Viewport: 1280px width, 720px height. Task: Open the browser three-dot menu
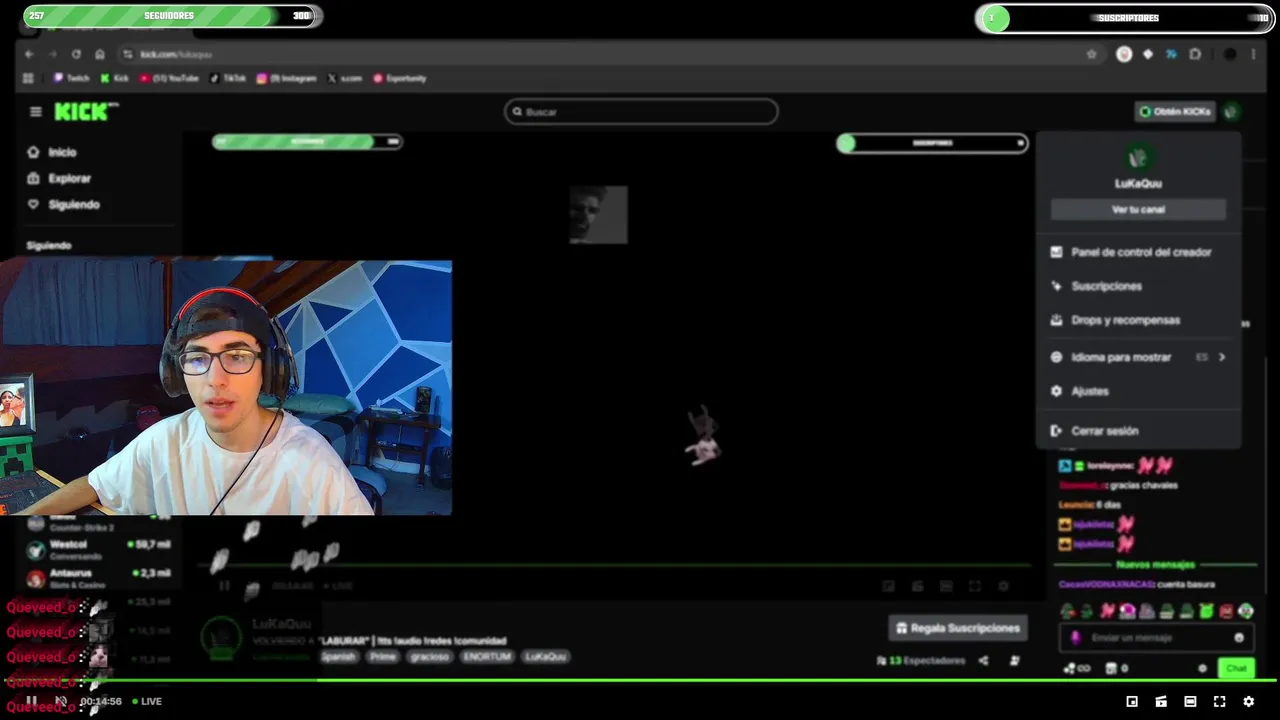[1253, 54]
